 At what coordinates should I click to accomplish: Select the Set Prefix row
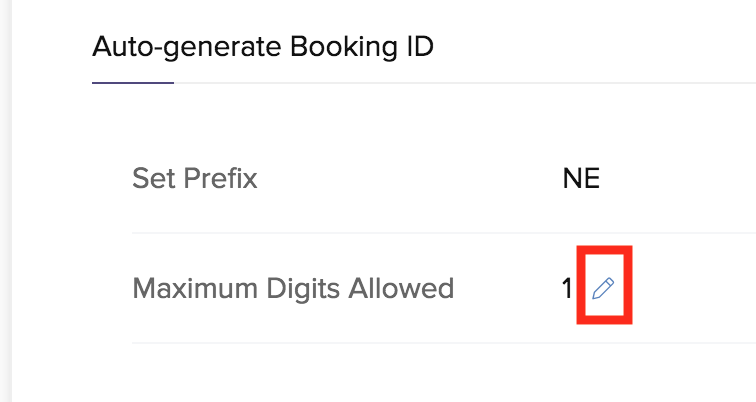tap(444, 178)
